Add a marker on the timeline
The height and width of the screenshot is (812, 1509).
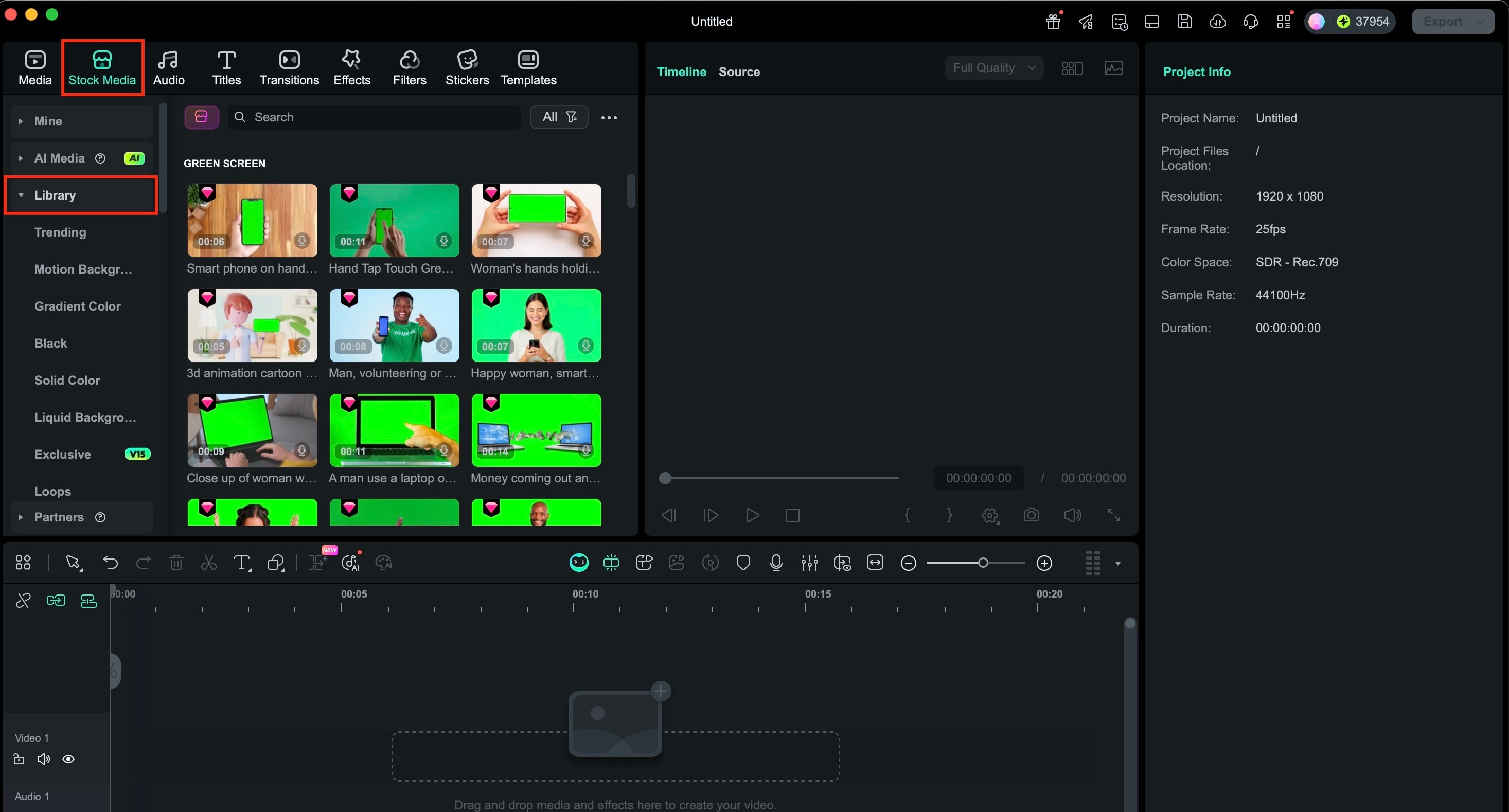743,563
